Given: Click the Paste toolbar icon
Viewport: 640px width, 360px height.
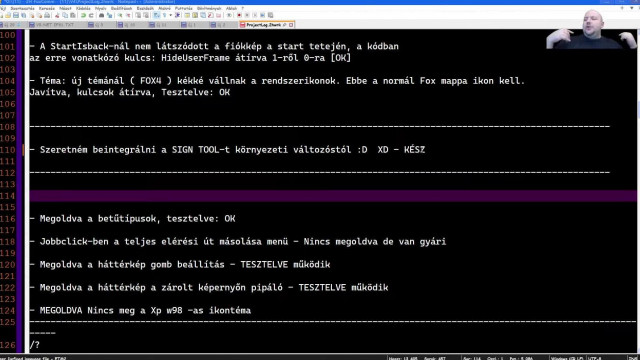Looking at the screenshot, I should pyautogui.click(x=73, y=16).
